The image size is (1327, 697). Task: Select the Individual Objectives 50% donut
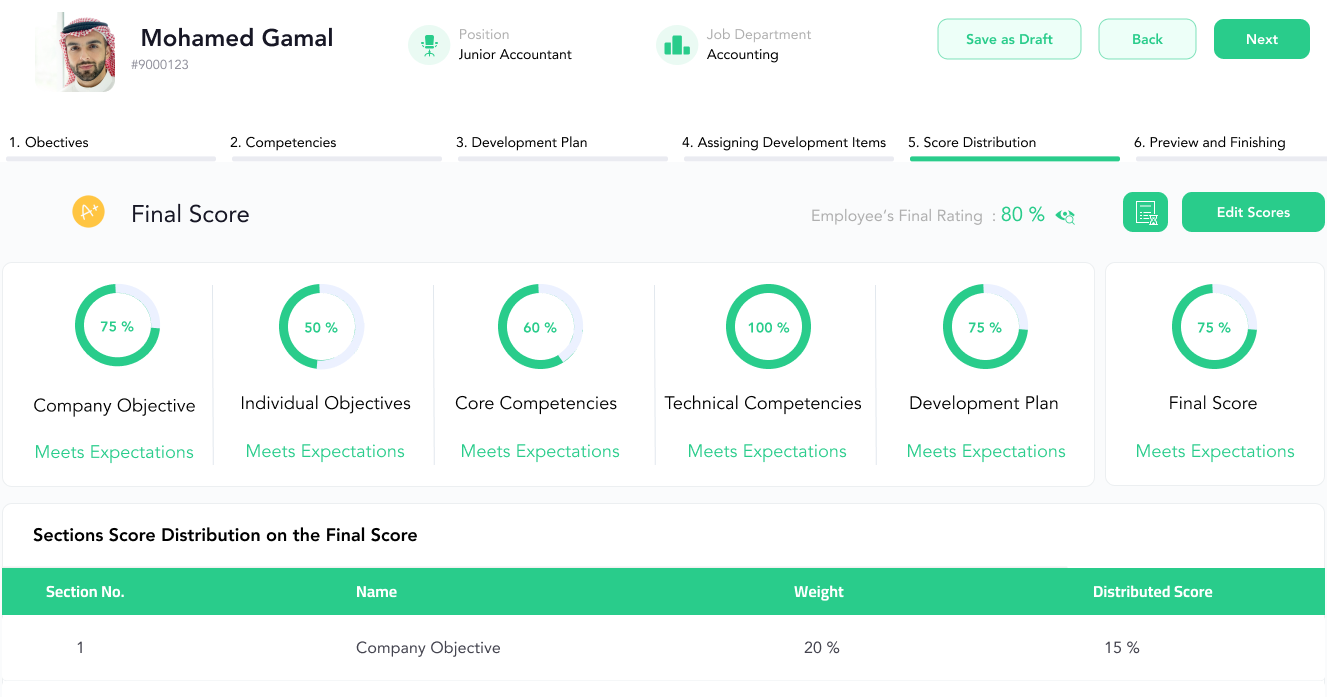pyautogui.click(x=321, y=327)
